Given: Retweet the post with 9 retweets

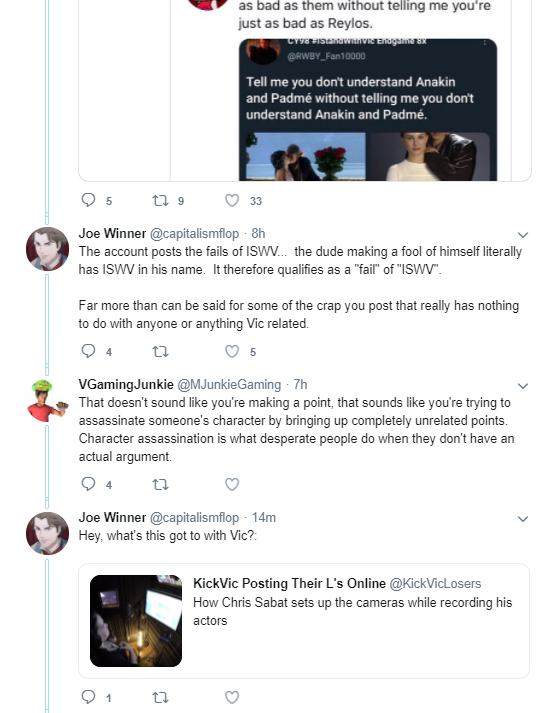Looking at the screenshot, I should click(x=160, y=200).
